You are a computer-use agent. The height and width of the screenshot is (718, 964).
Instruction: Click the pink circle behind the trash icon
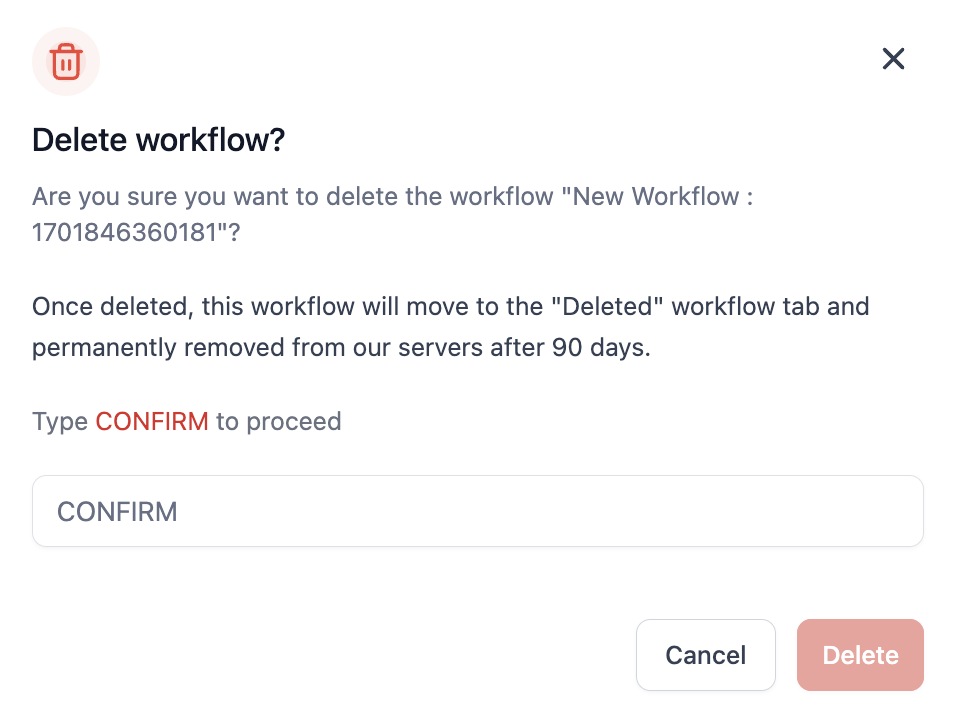click(x=66, y=61)
